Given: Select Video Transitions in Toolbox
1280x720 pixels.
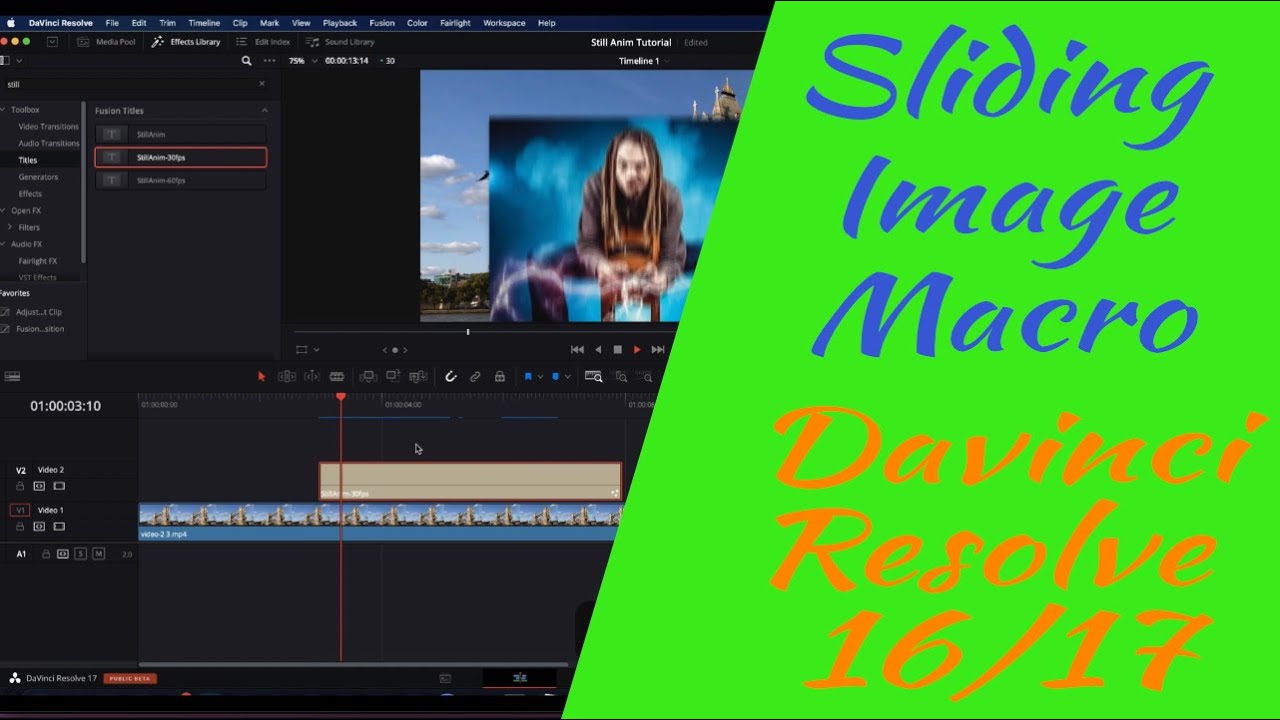Looking at the screenshot, I should click(48, 127).
